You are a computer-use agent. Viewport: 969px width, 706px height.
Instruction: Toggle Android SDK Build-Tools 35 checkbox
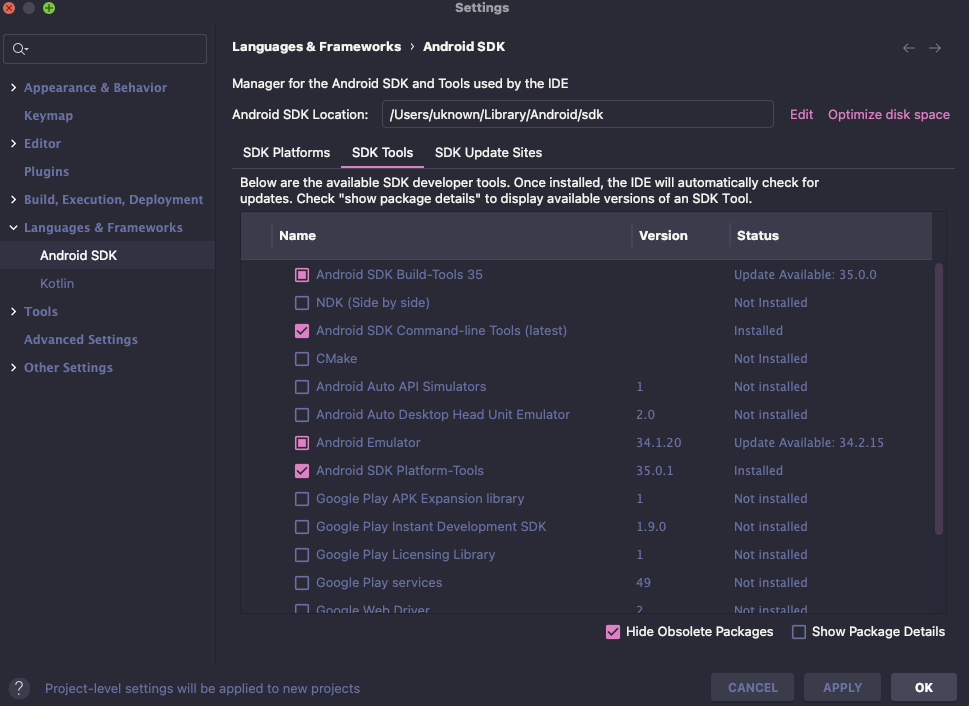[x=302, y=274]
